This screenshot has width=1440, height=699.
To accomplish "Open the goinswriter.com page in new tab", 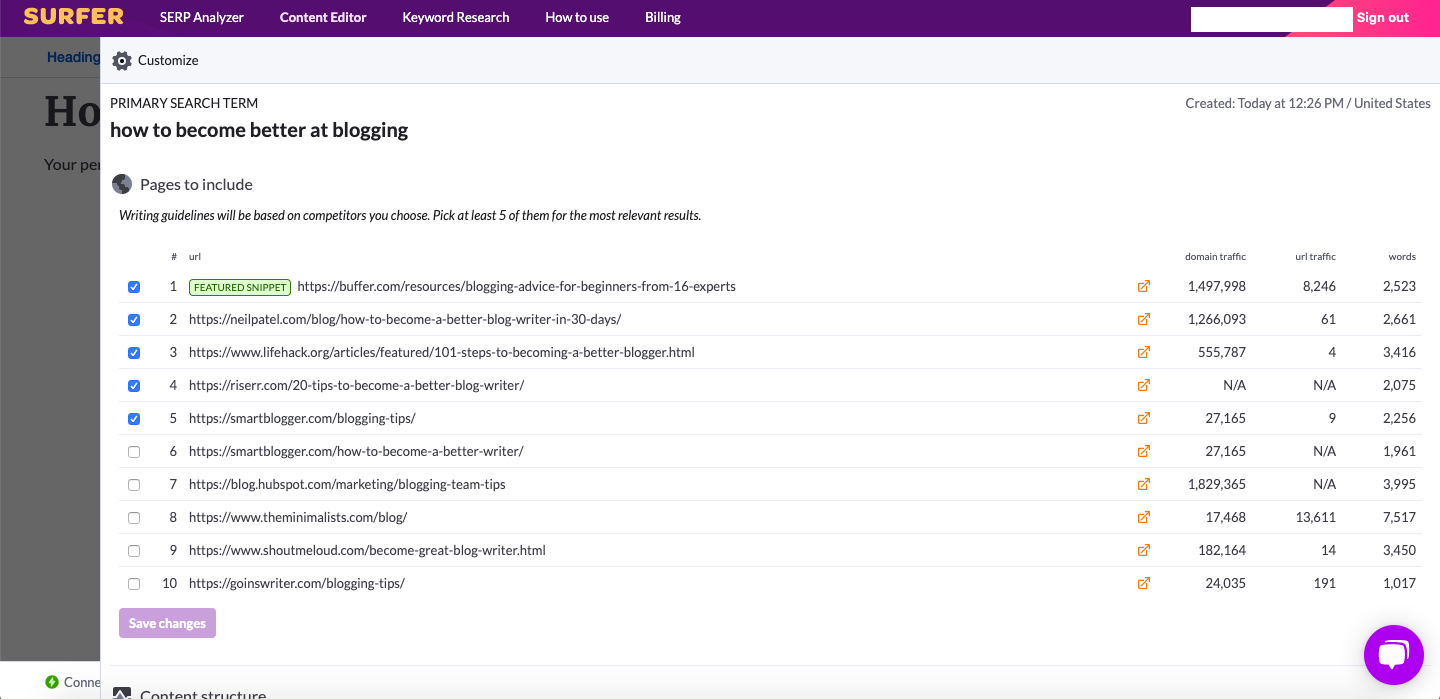I will (1143, 583).
